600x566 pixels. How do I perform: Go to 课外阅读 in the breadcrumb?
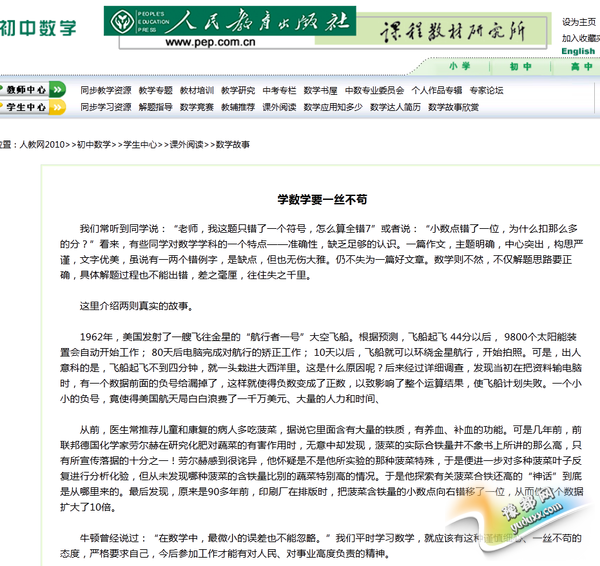click(185, 145)
